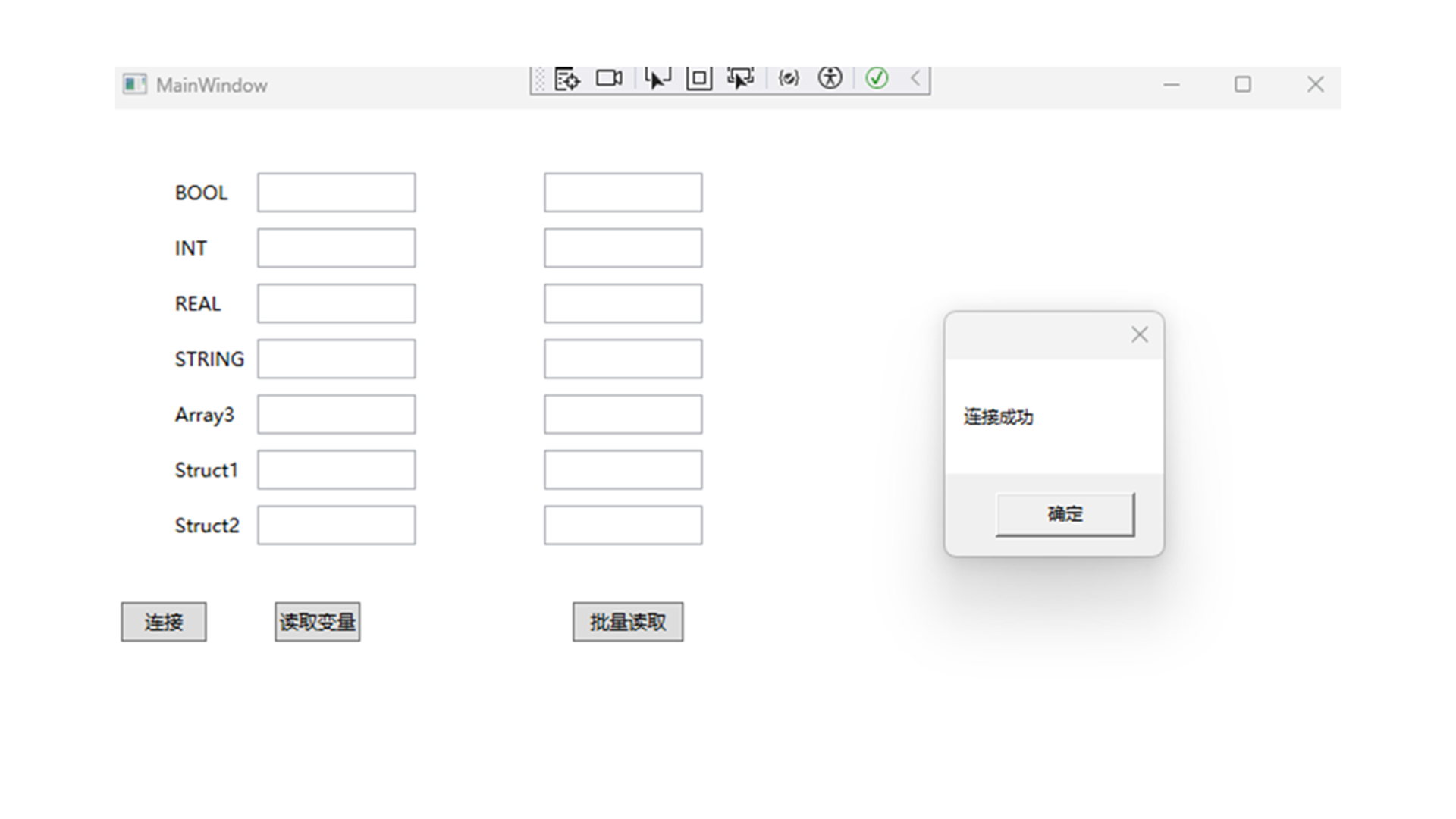Click the 连接 connect button
The image size is (1456, 819).
coord(164,622)
